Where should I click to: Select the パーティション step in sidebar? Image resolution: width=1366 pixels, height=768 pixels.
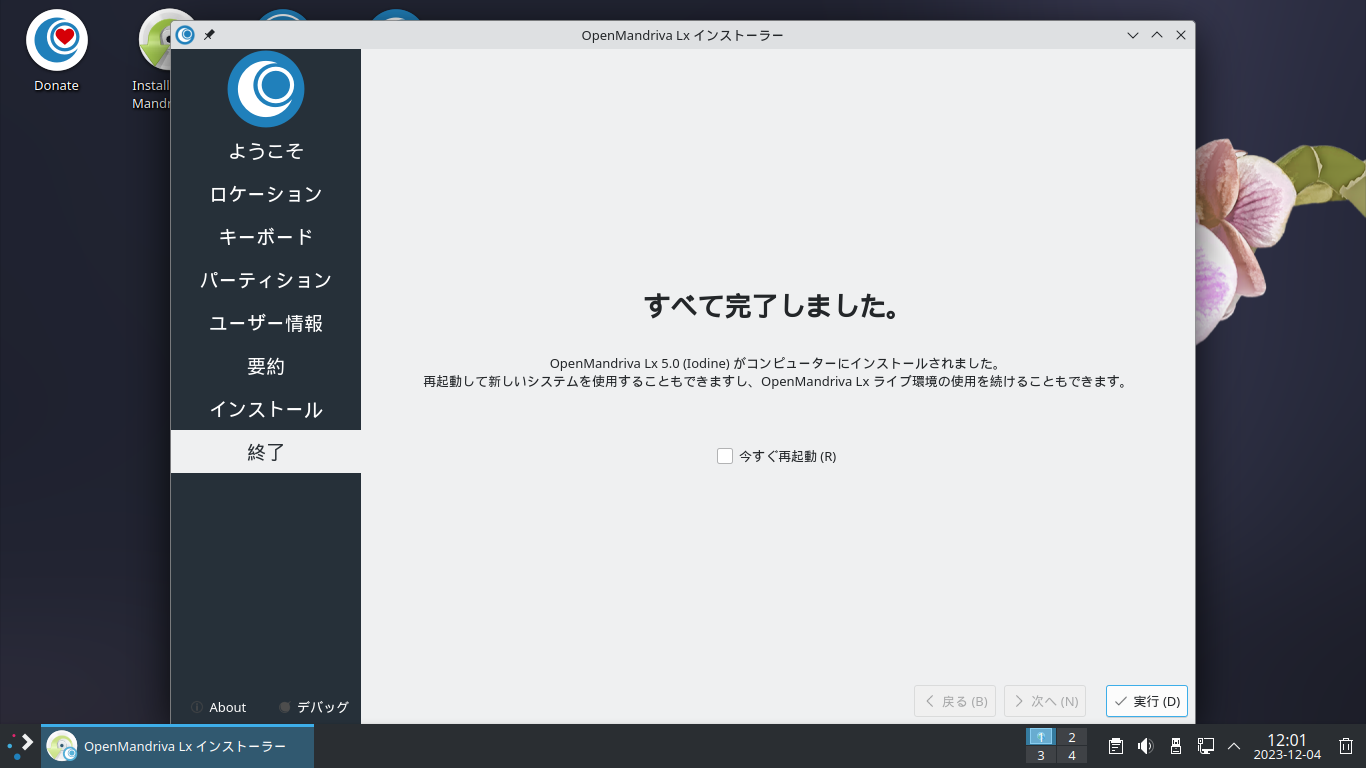point(266,280)
